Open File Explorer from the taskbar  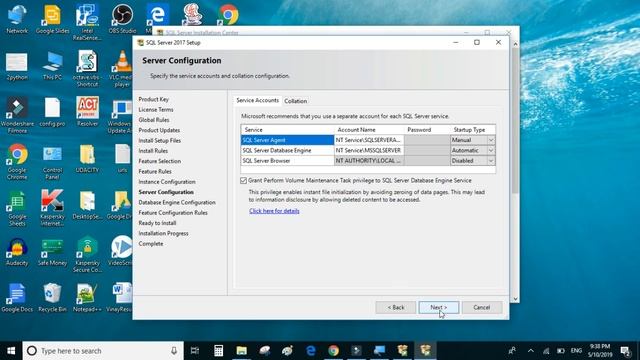point(242,351)
